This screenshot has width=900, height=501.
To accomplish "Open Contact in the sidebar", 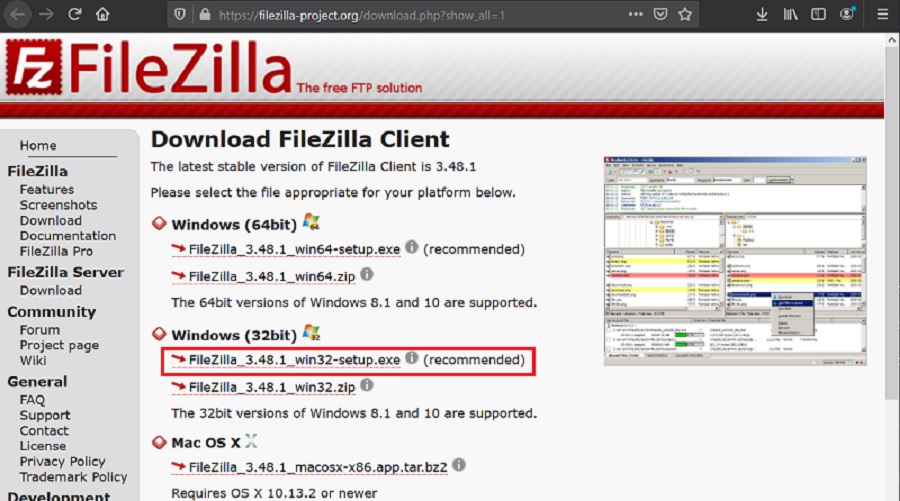I will (x=44, y=430).
